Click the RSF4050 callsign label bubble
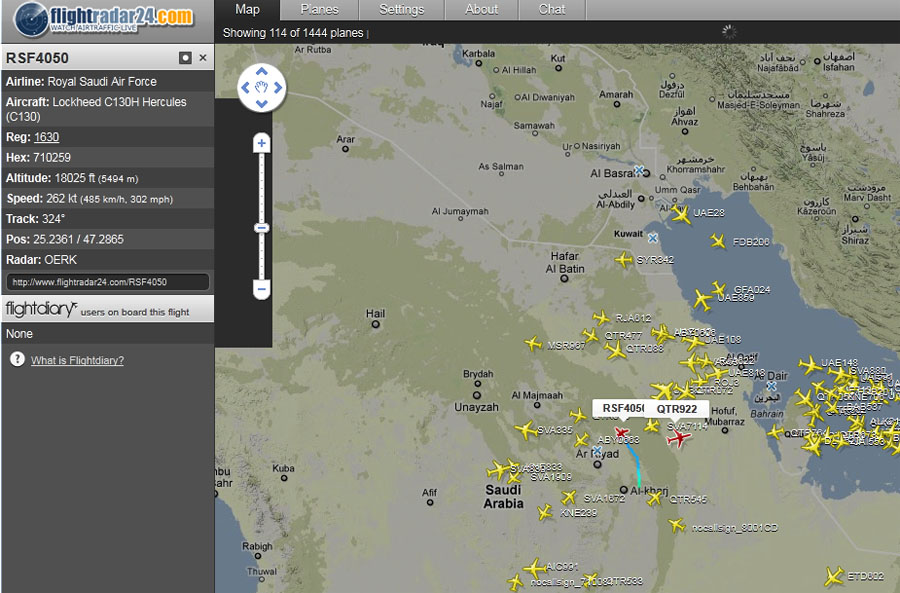Viewport: 900px width, 593px height. point(619,408)
